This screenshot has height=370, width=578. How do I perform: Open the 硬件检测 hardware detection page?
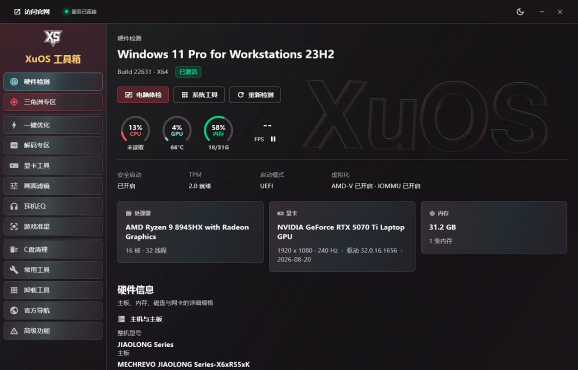click(53, 81)
